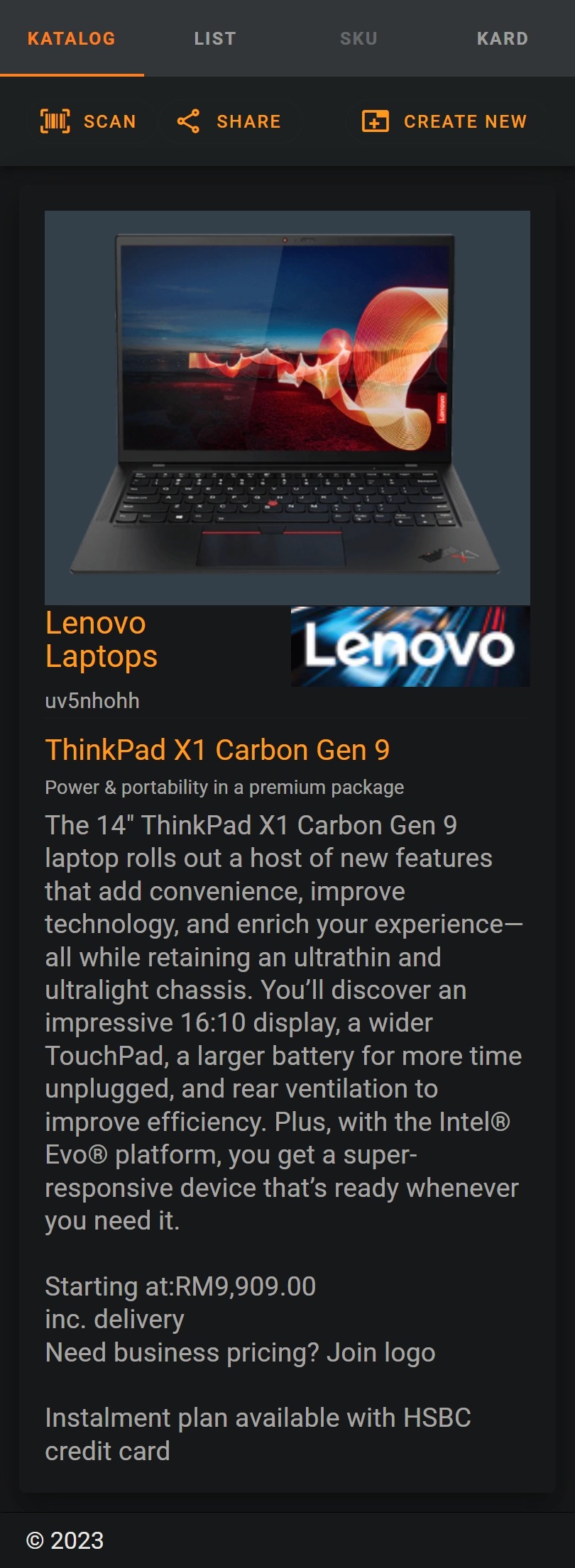Click the Power & portability tagline
This screenshot has height=1568, width=575.
[224, 788]
